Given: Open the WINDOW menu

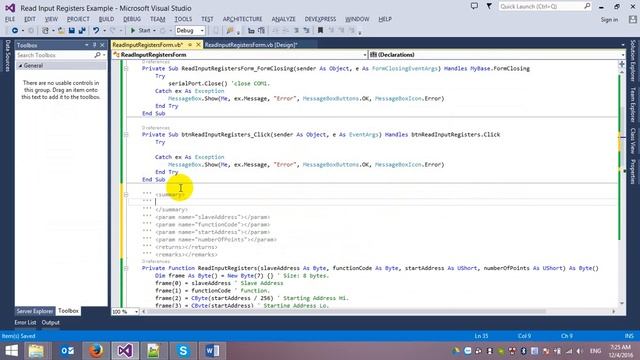Looking at the screenshot, I should click(357, 19).
